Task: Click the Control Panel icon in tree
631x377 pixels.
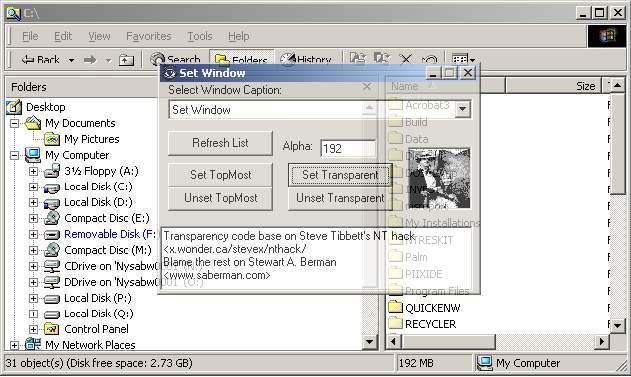Action: click(x=52, y=329)
